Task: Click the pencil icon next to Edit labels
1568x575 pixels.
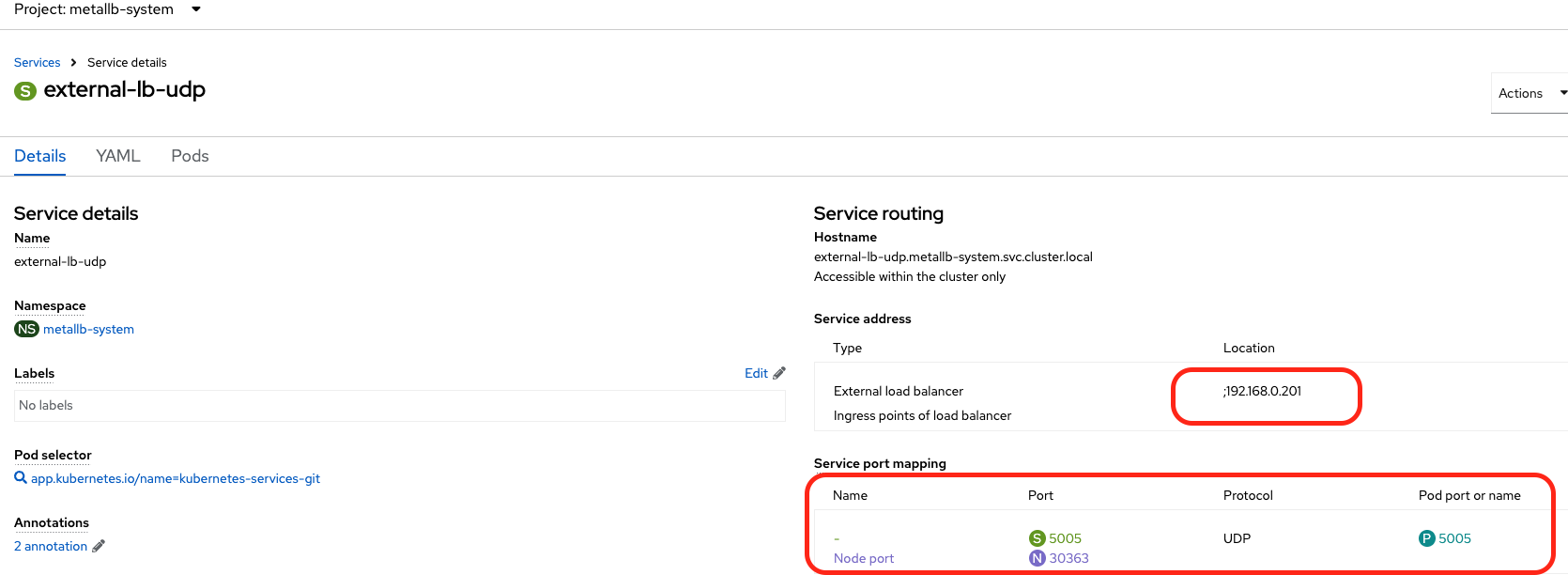Action: pos(779,373)
